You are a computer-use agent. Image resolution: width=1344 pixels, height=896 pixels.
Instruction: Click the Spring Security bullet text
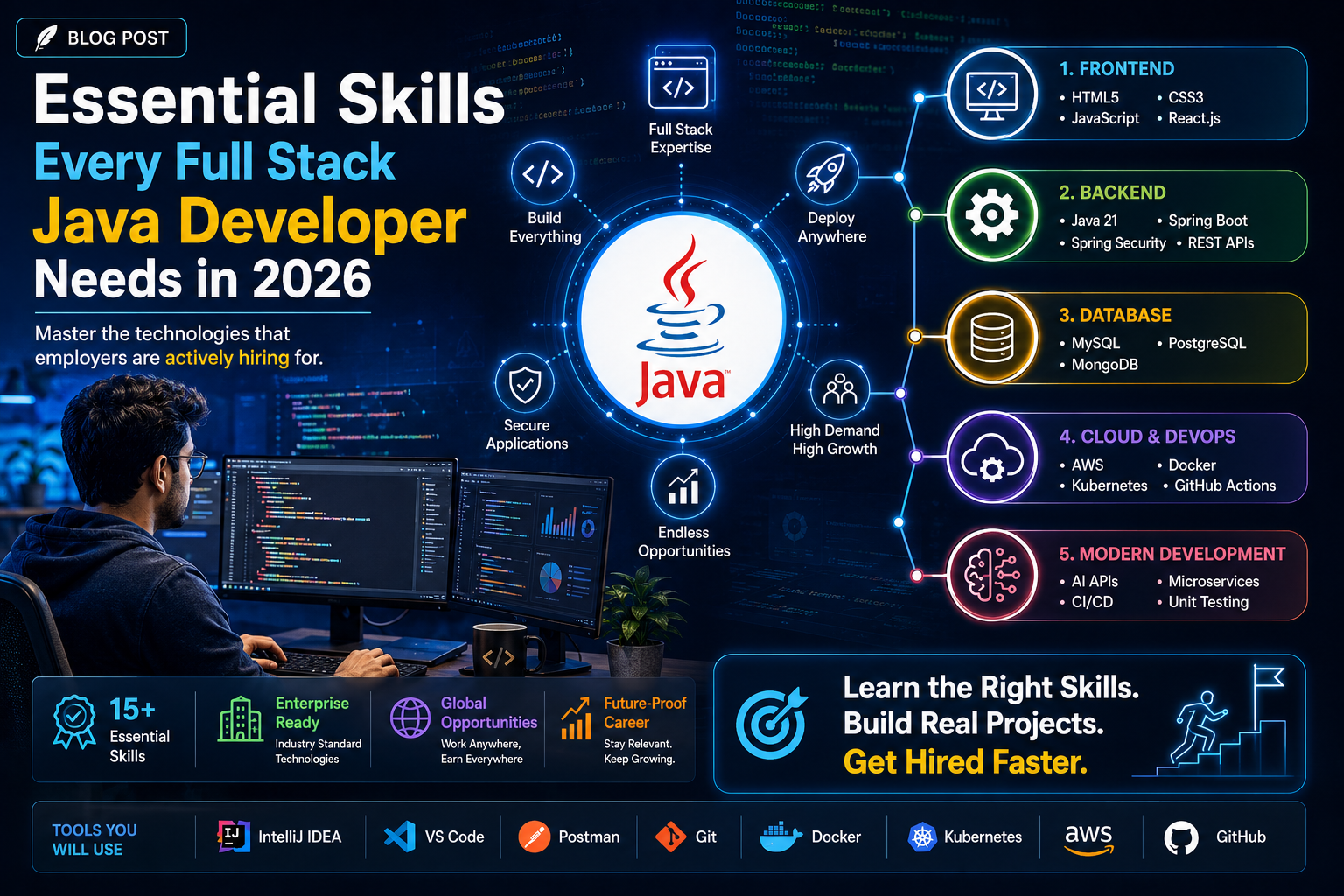1118,243
